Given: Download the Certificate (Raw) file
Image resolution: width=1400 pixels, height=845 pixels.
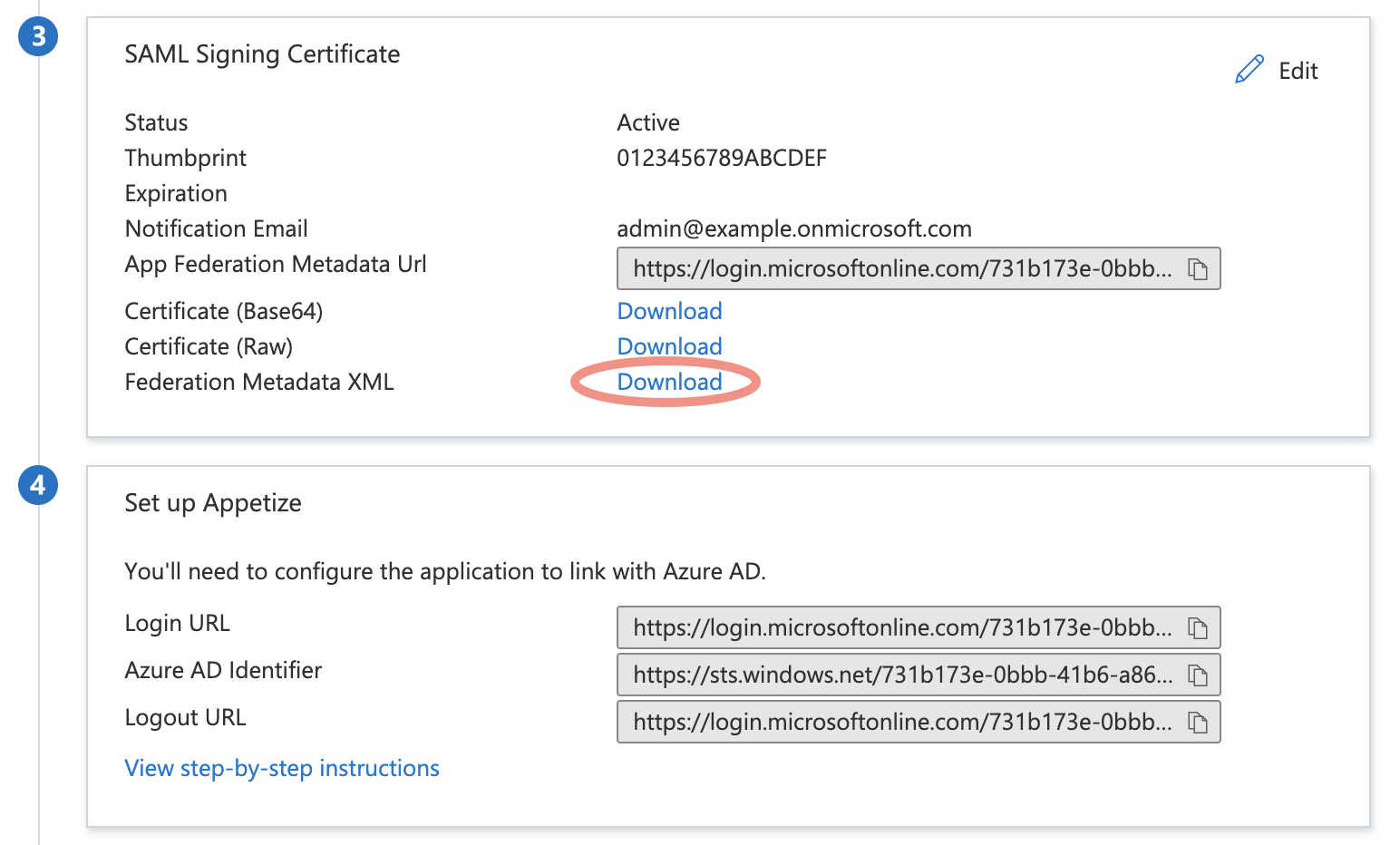Looking at the screenshot, I should pyautogui.click(x=669, y=346).
